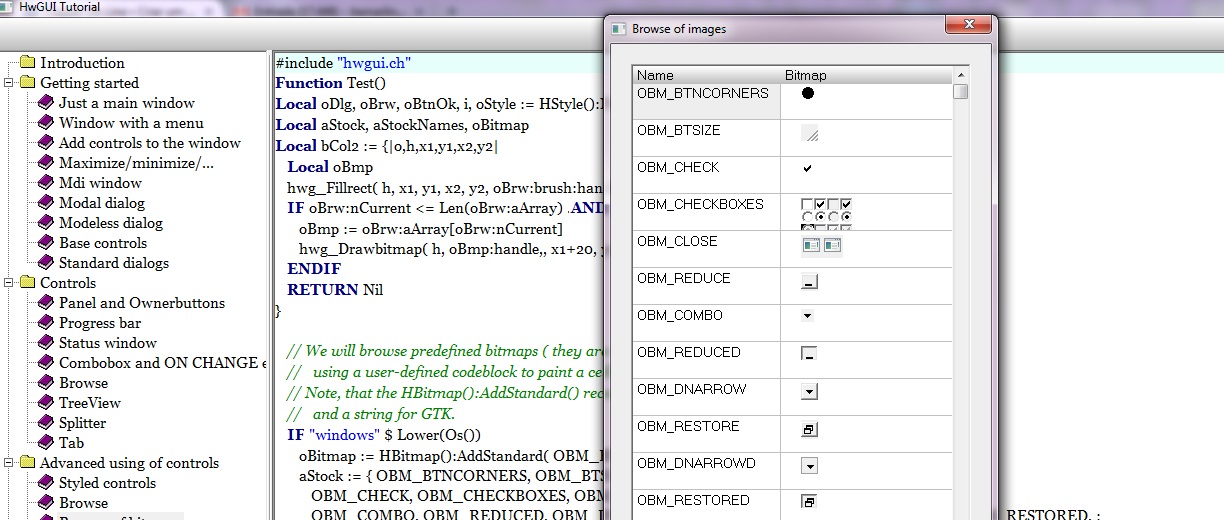
Task: Collapse the Advanced using of controls folder
Action: [x=9, y=463]
